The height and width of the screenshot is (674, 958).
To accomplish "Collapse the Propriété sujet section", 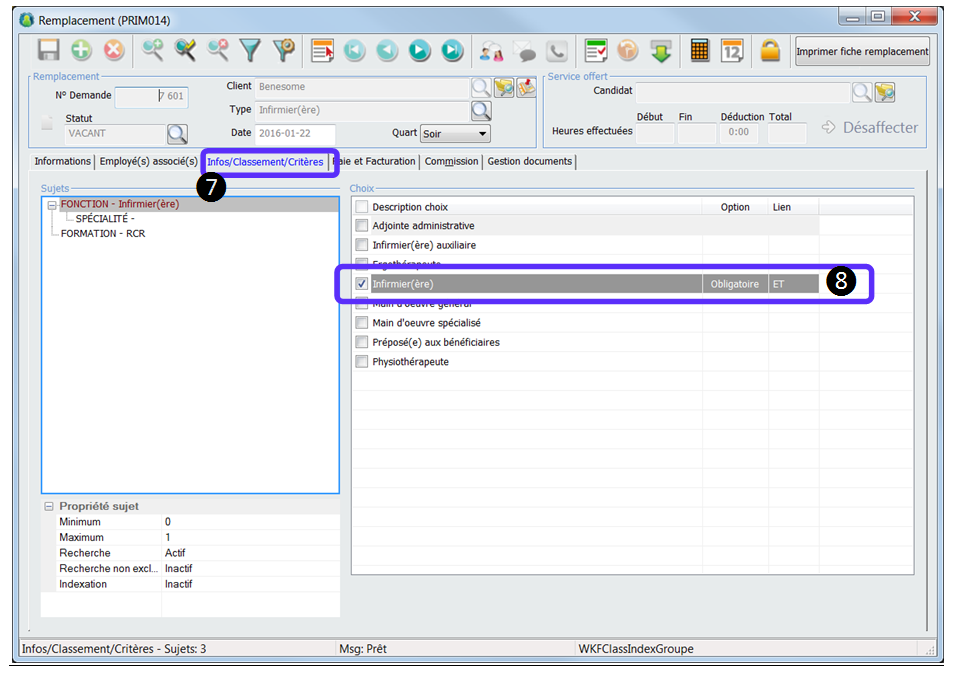I will click(48, 507).
